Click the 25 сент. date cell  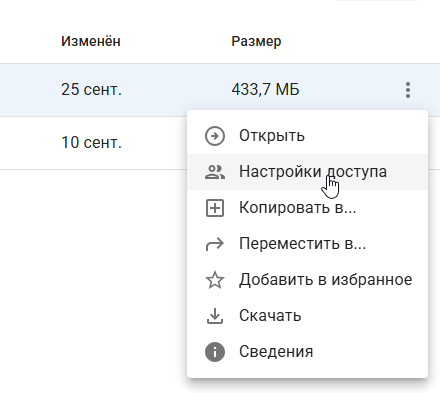point(91,90)
